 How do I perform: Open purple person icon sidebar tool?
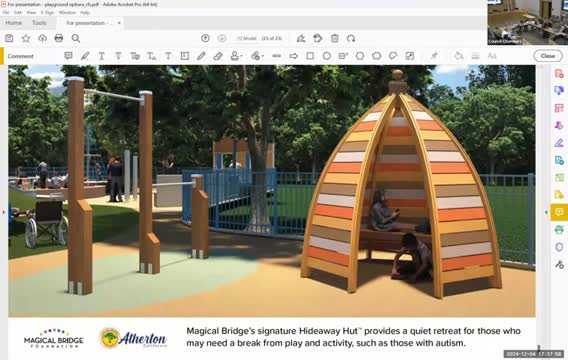click(559, 125)
